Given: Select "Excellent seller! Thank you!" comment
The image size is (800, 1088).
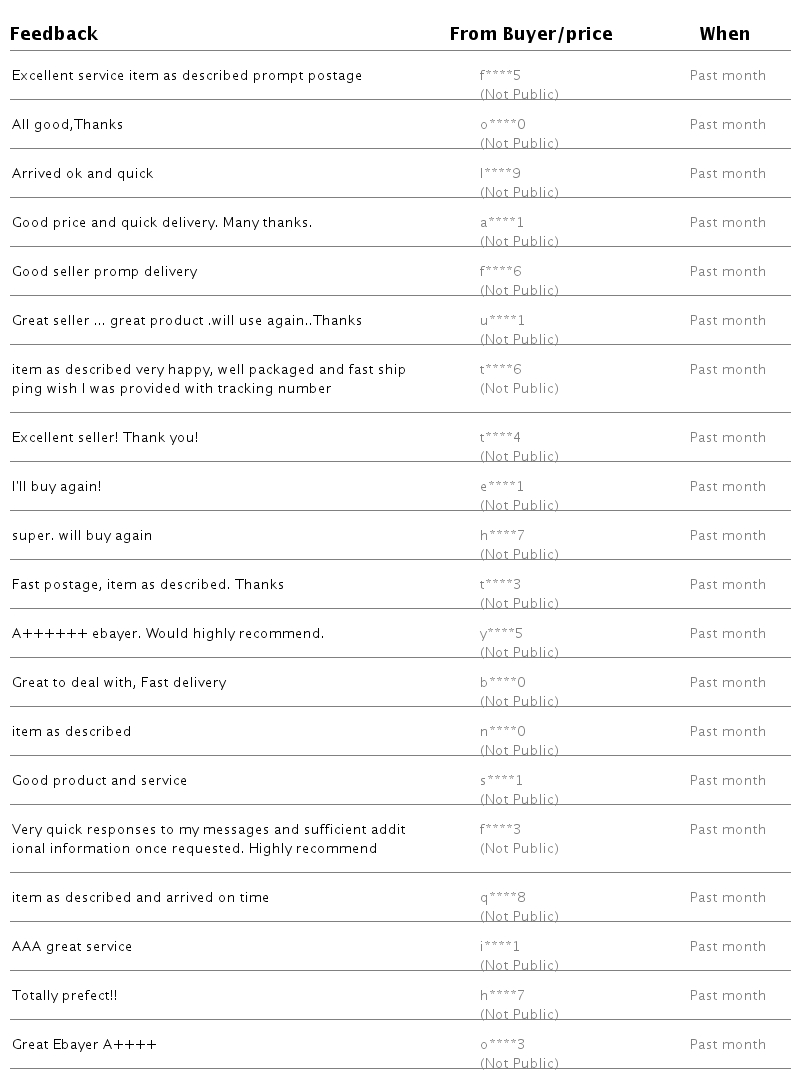Looking at the screenshot, I should (x=105, y=438).
